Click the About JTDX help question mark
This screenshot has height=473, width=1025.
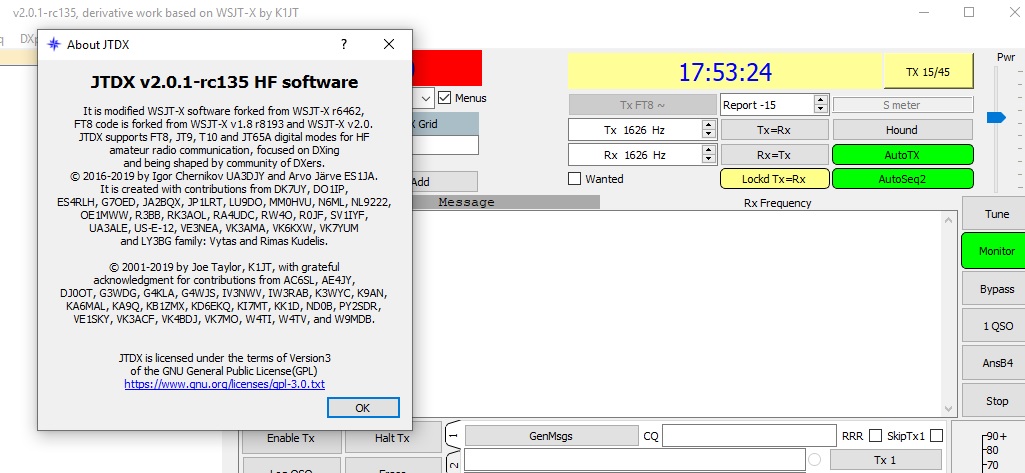344,44
